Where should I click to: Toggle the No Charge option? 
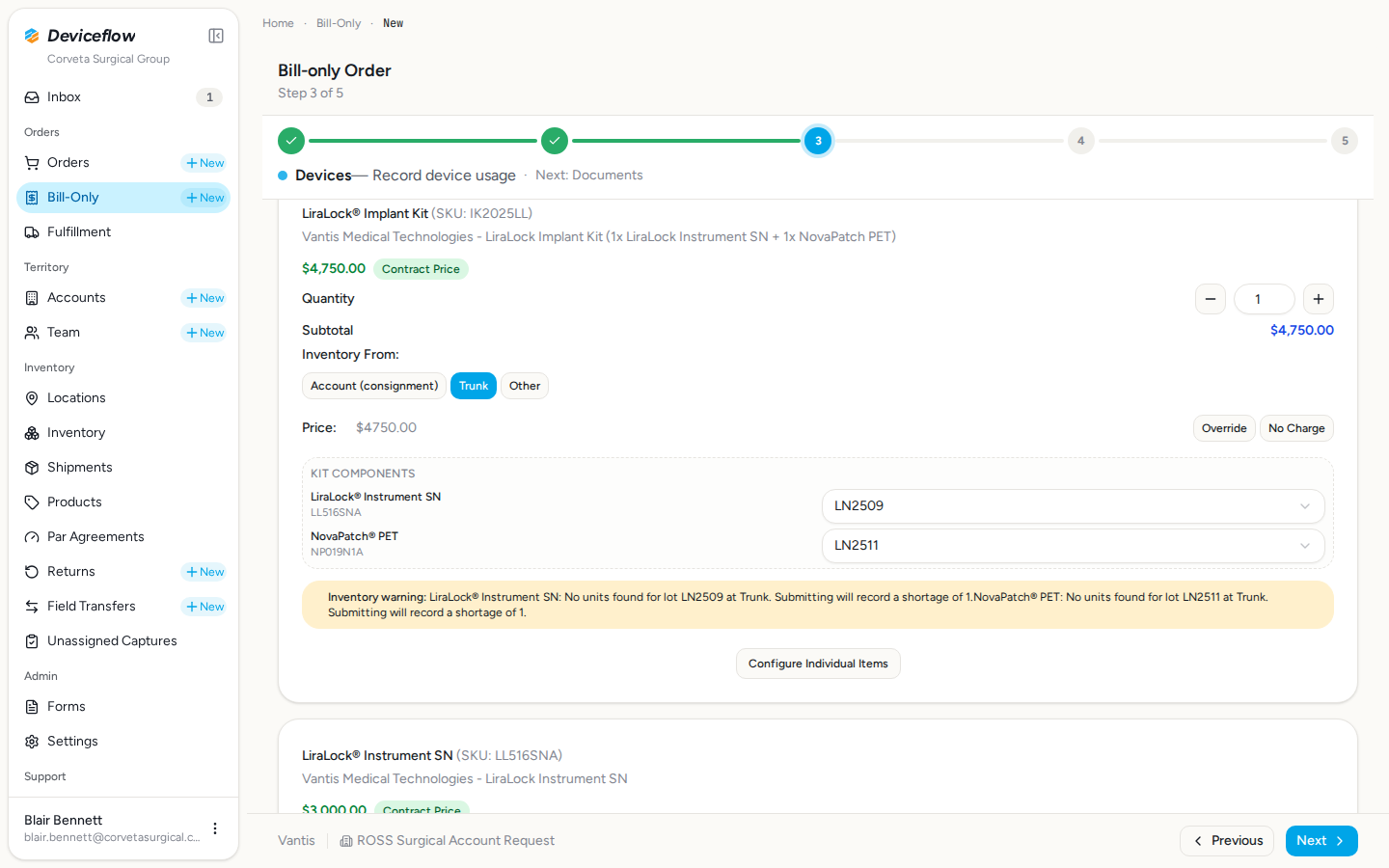[1296, 428]
